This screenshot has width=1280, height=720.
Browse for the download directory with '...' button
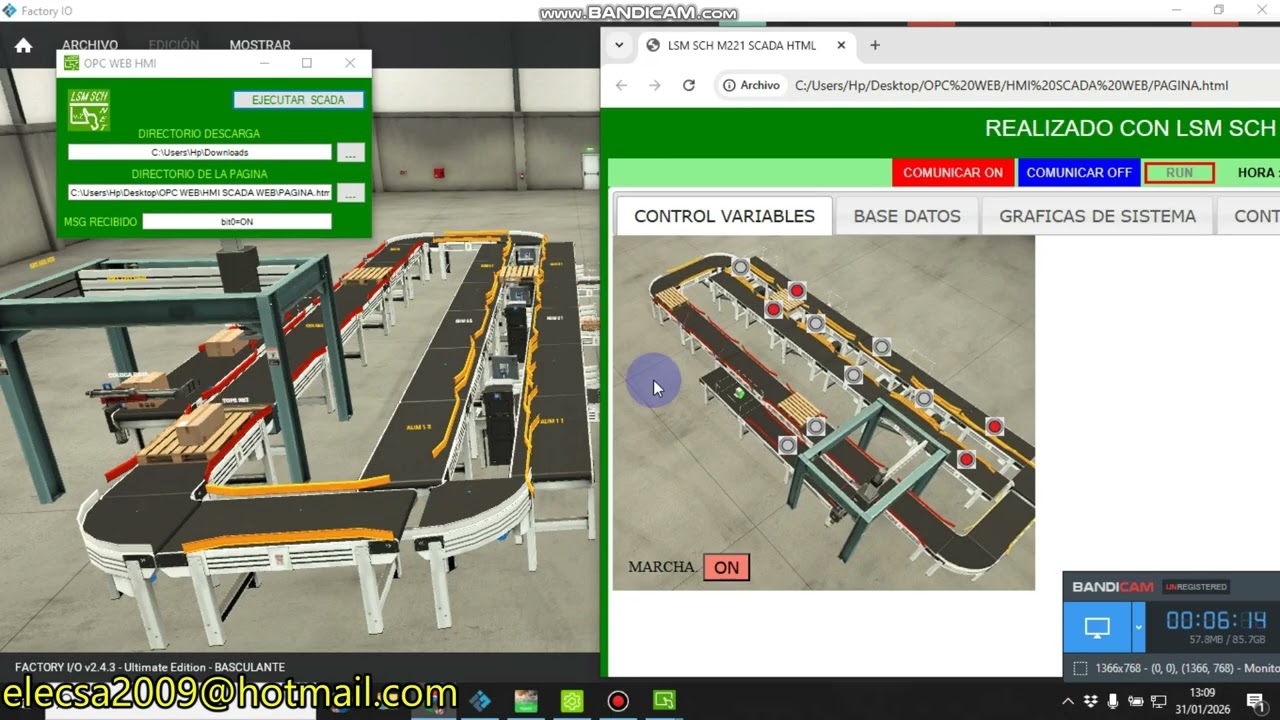[350, 153]
